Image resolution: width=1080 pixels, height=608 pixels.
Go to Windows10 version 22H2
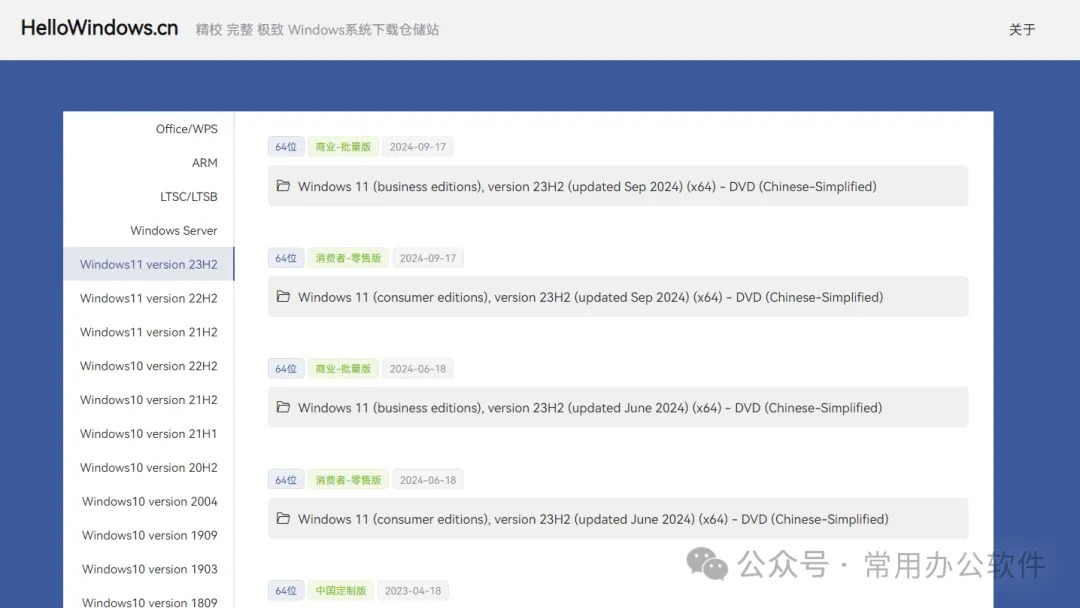point(148,365)
